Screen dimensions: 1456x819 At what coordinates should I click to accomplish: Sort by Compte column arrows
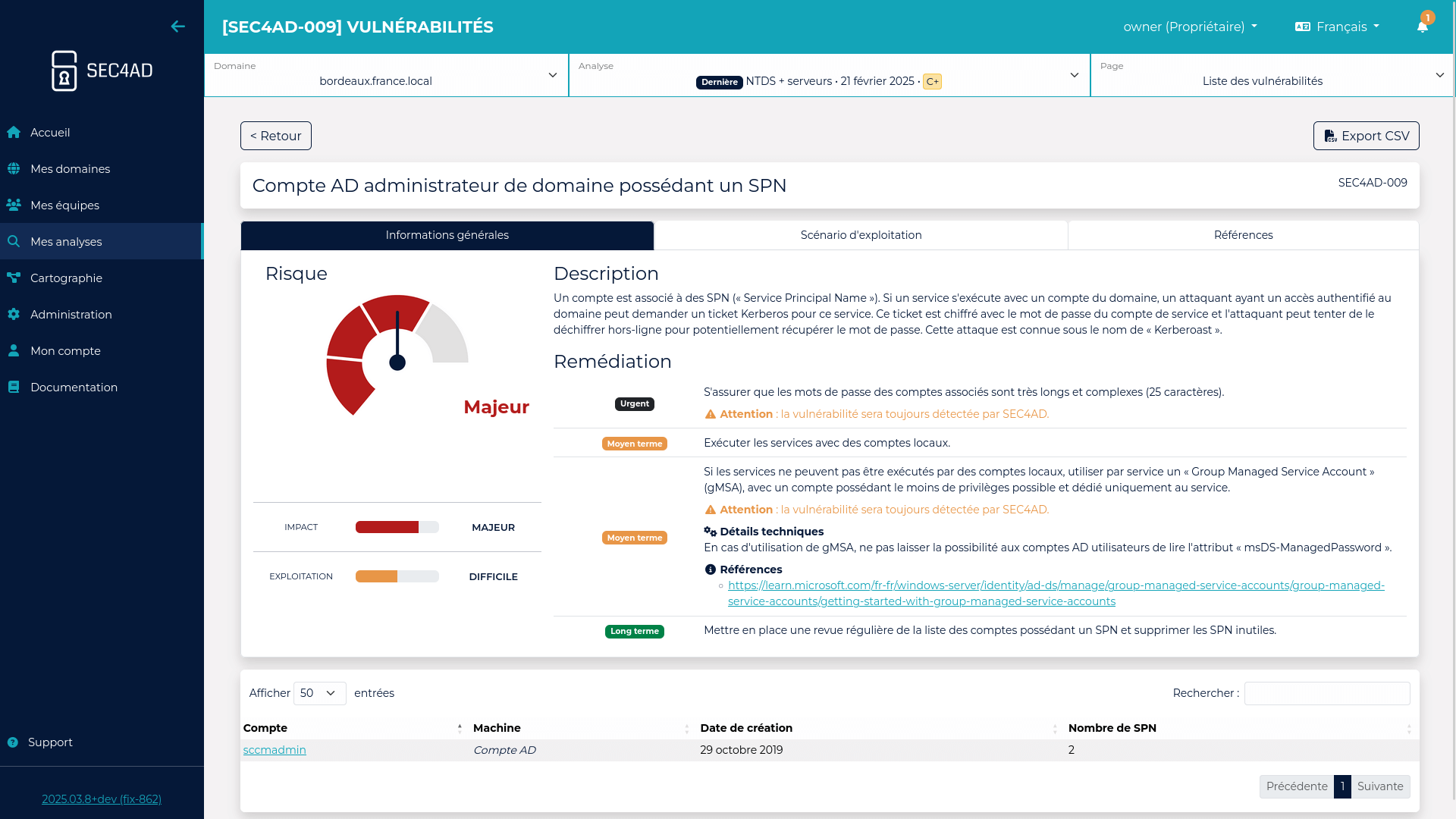pyautogui.click(x=460, y=729)
